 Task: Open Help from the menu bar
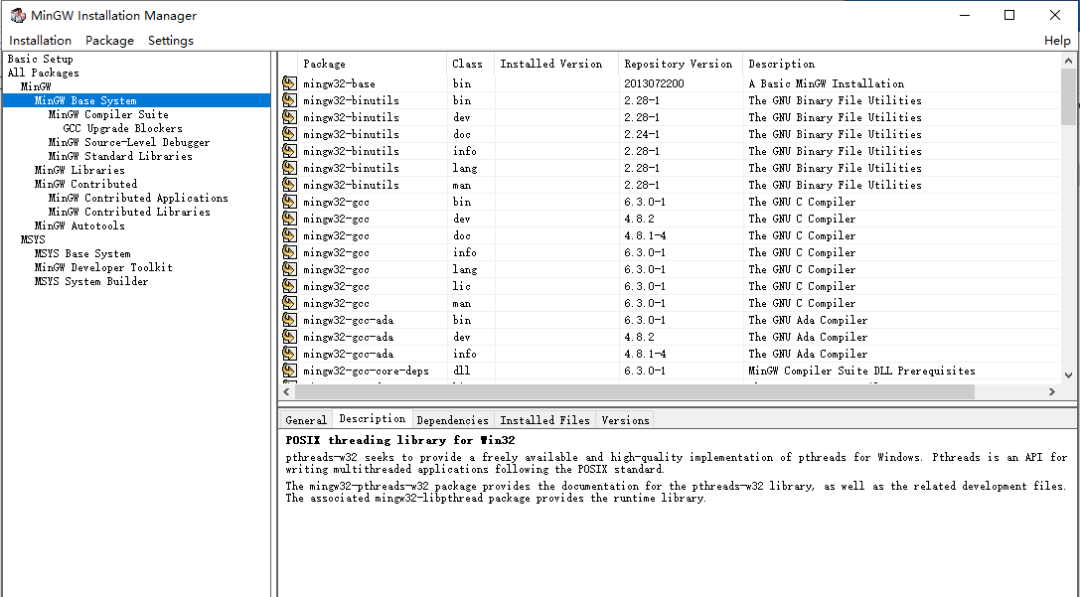pos(1057,40)
